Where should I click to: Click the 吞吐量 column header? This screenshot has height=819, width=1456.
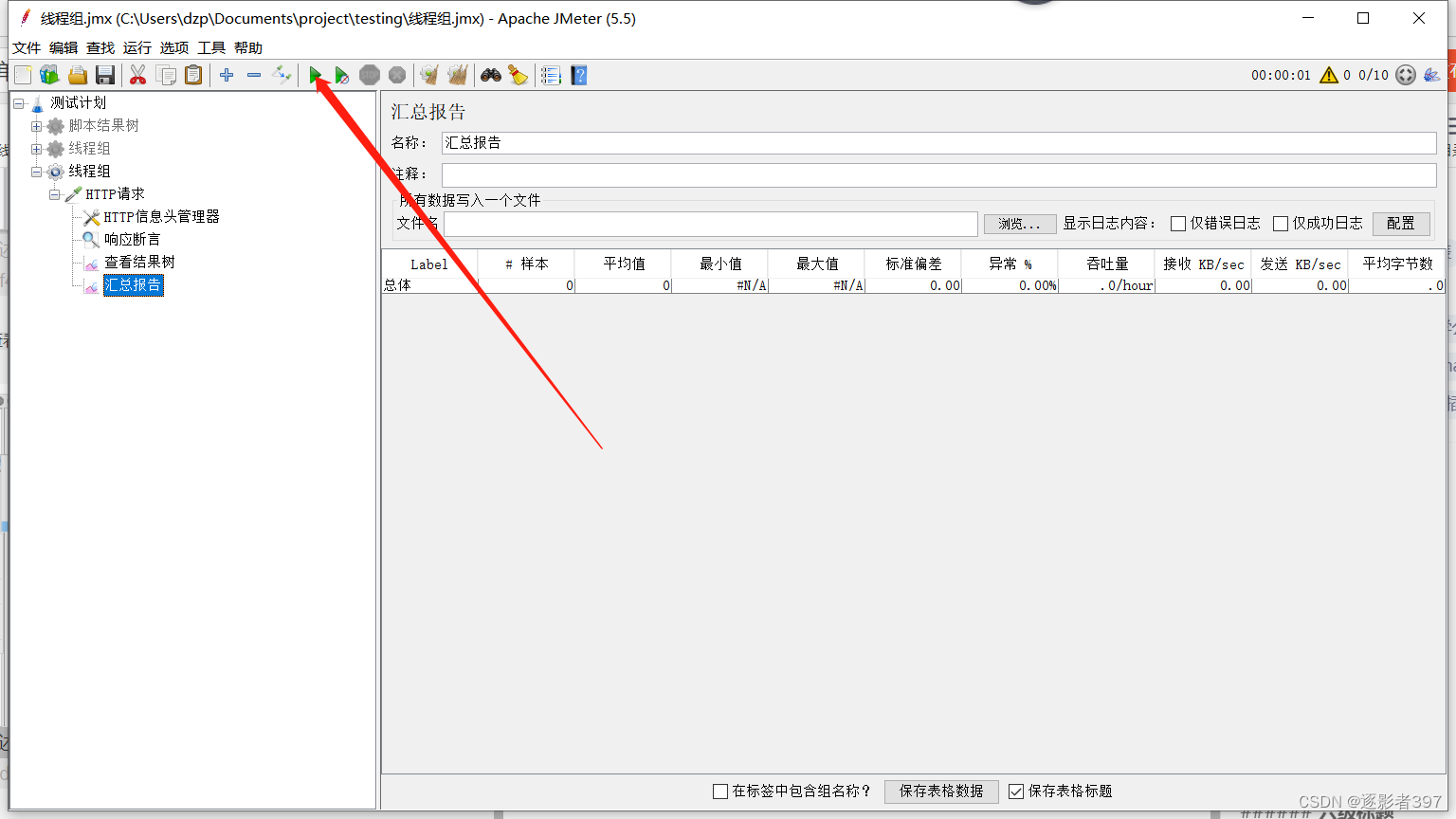[x=1107, y=264]
